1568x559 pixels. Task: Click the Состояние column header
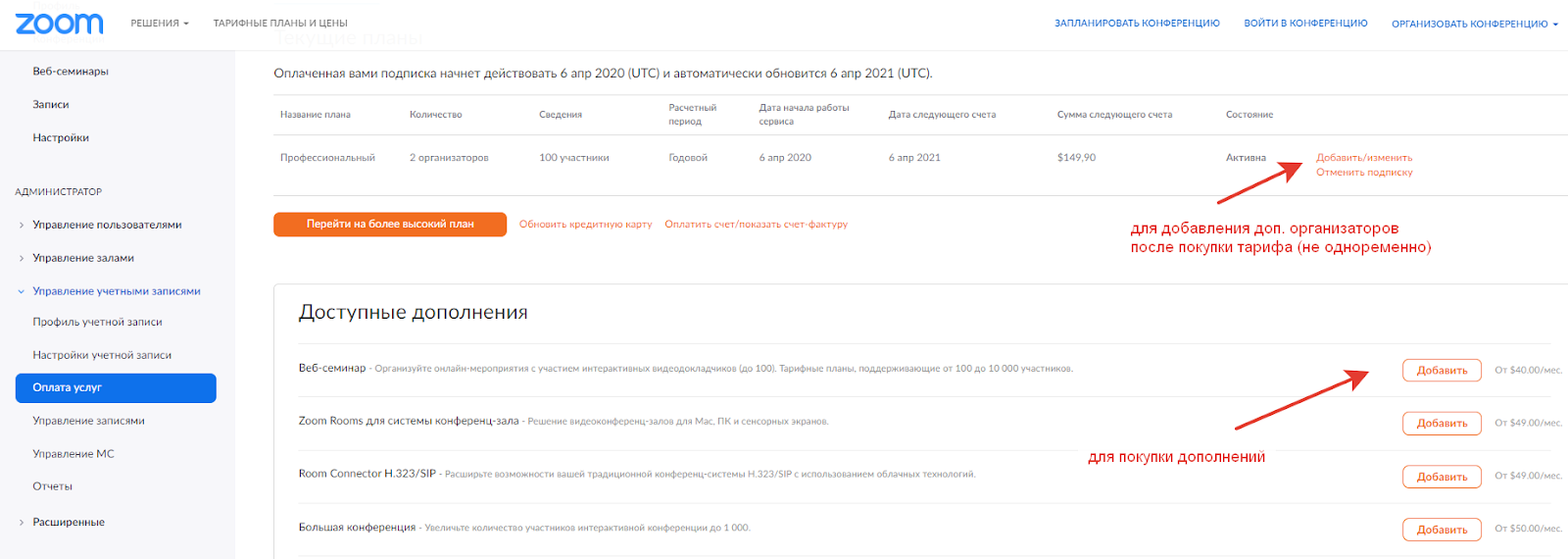tap(1249, 115)
